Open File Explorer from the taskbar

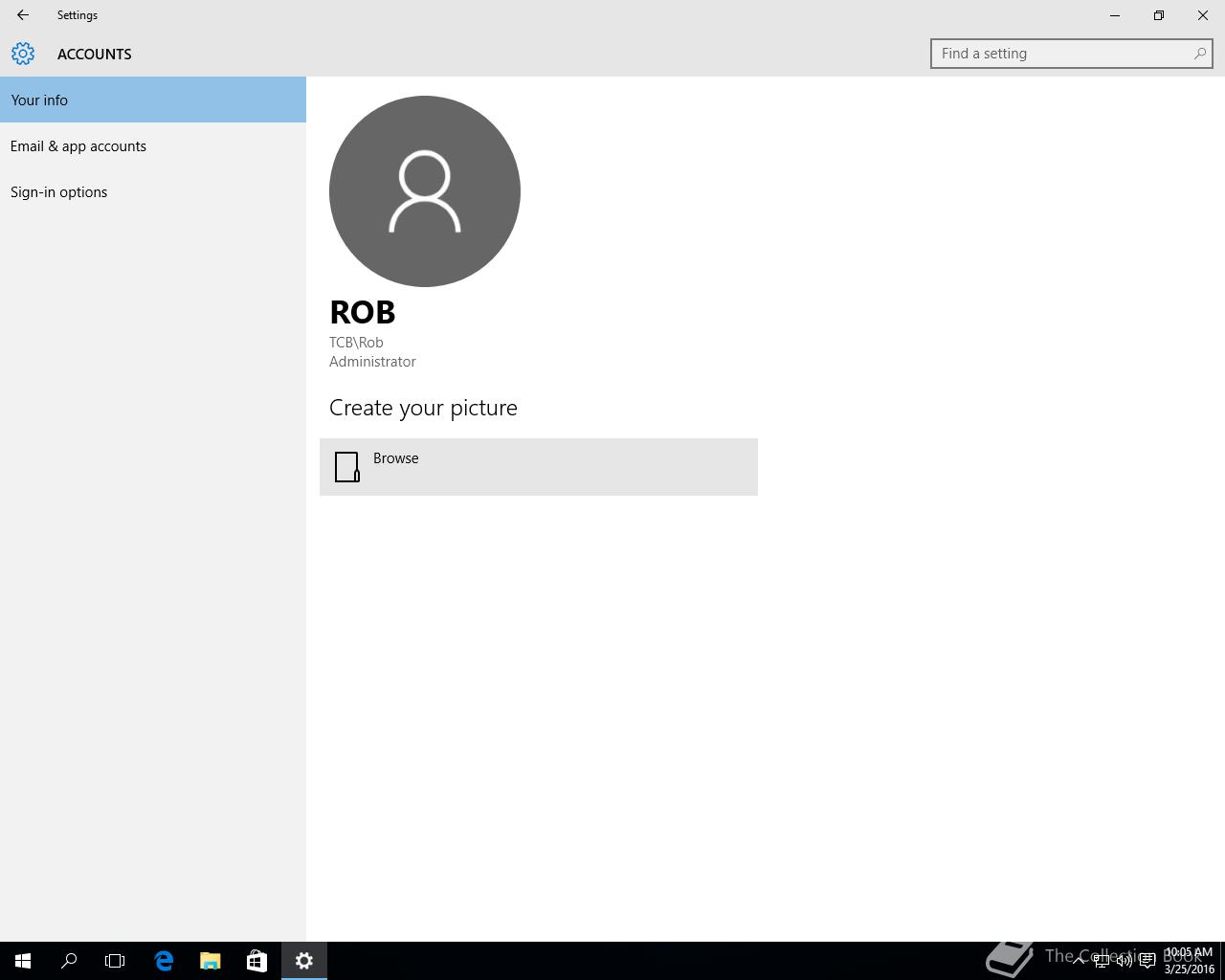(210, 961)
